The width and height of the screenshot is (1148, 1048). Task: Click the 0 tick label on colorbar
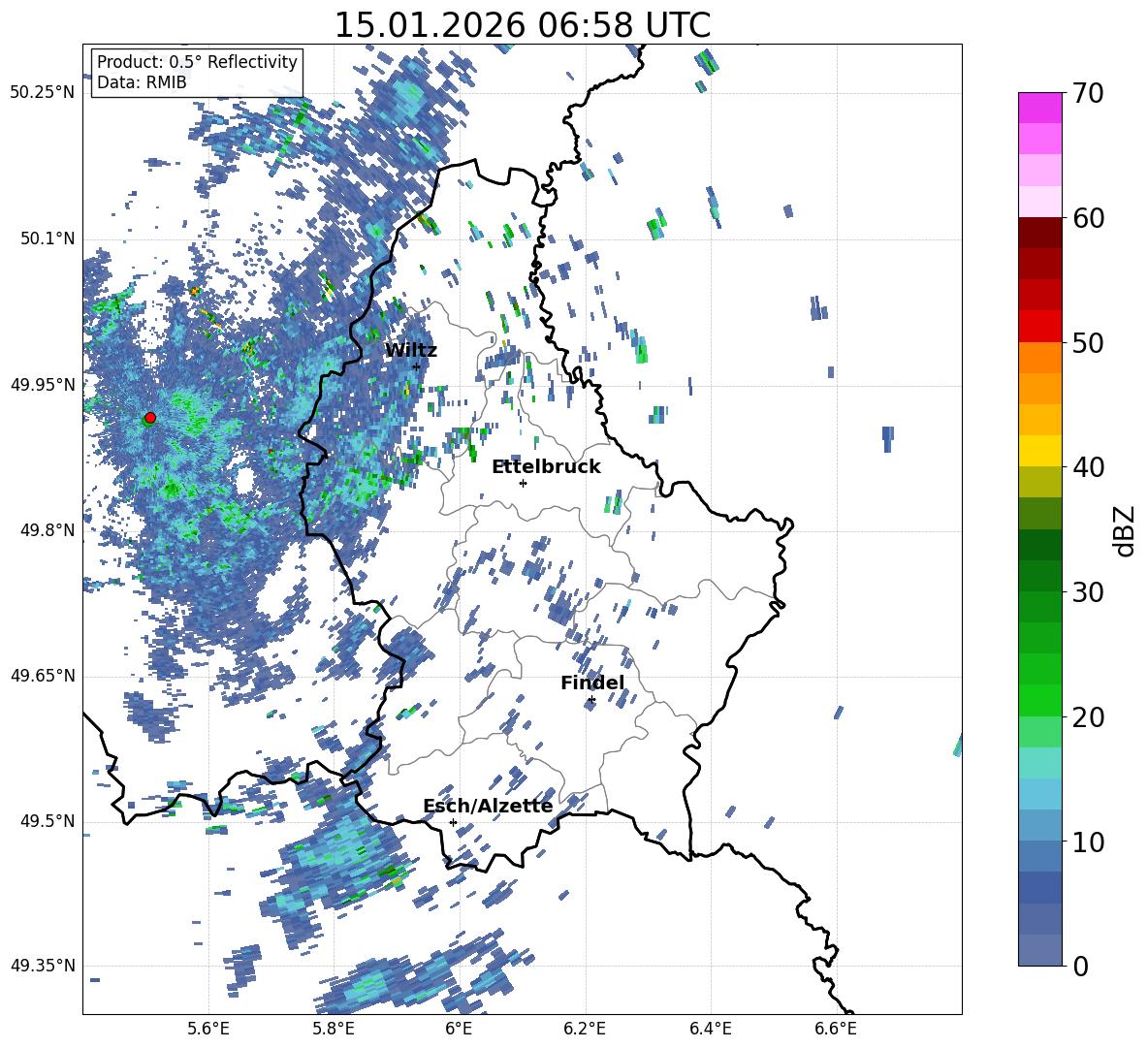tap(1080, 966)
